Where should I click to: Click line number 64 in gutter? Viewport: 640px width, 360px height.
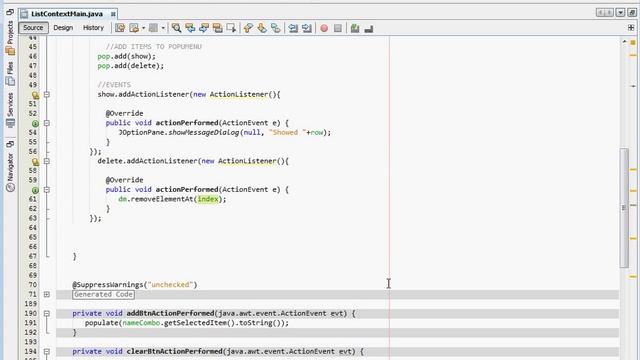pyautogui.click(x=33, y=227)
